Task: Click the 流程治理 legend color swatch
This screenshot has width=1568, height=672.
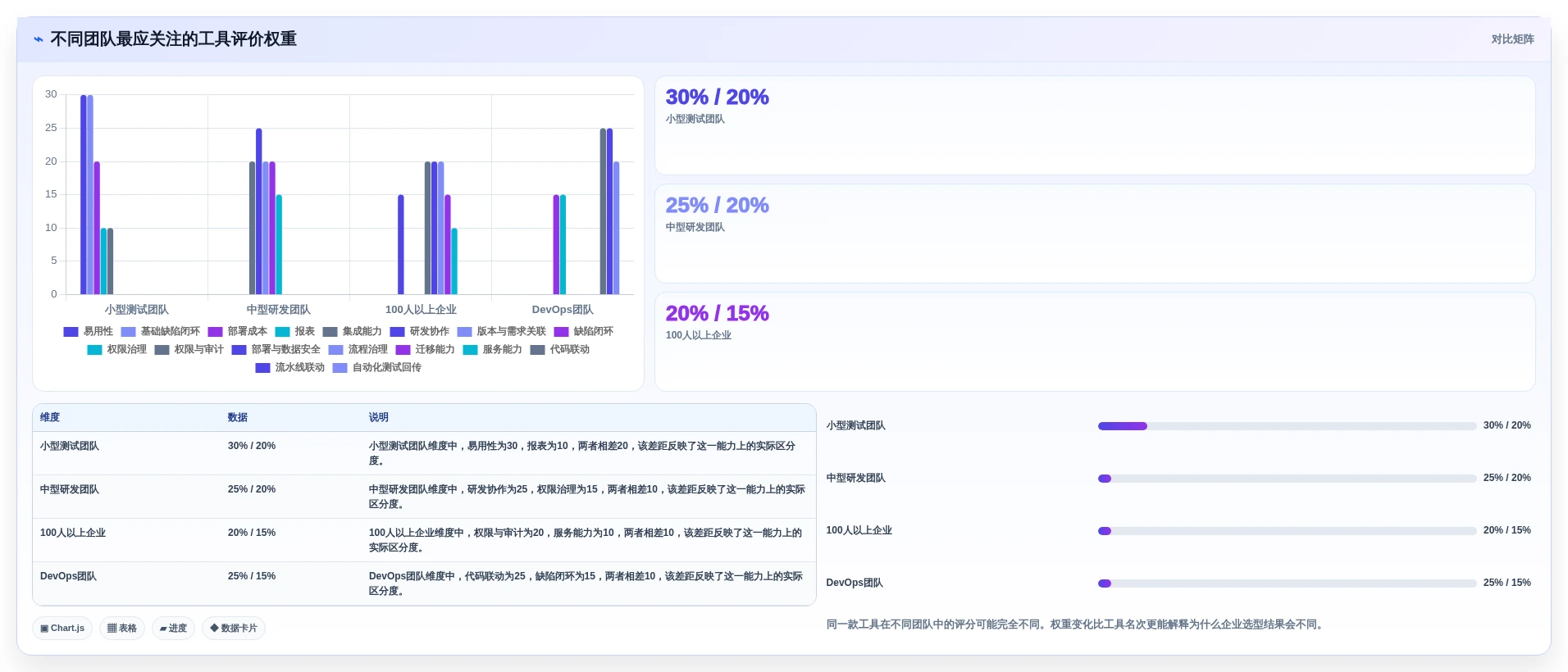Action: coord(335,350)
